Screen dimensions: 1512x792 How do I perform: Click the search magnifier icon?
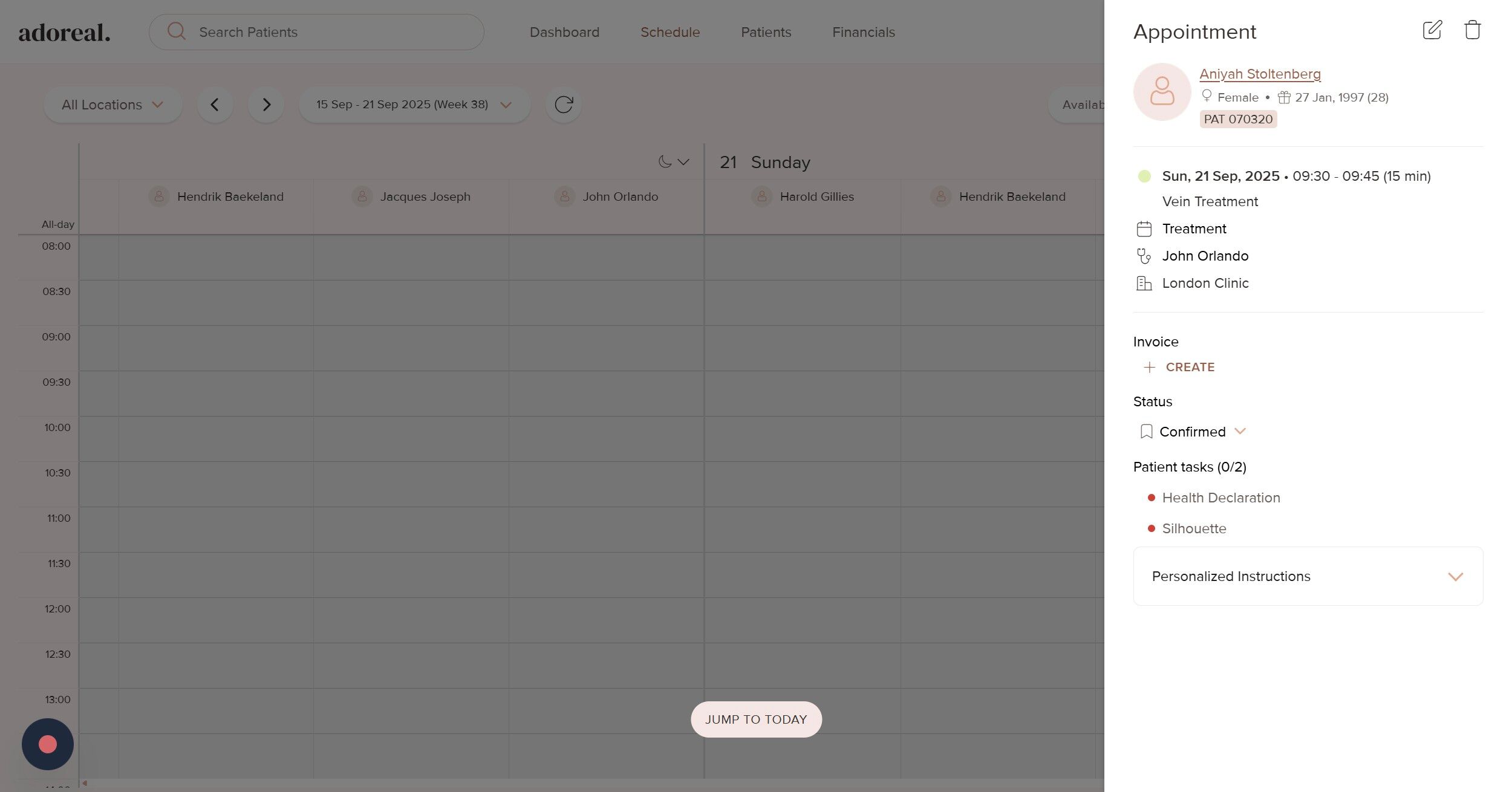pos(176,31)
